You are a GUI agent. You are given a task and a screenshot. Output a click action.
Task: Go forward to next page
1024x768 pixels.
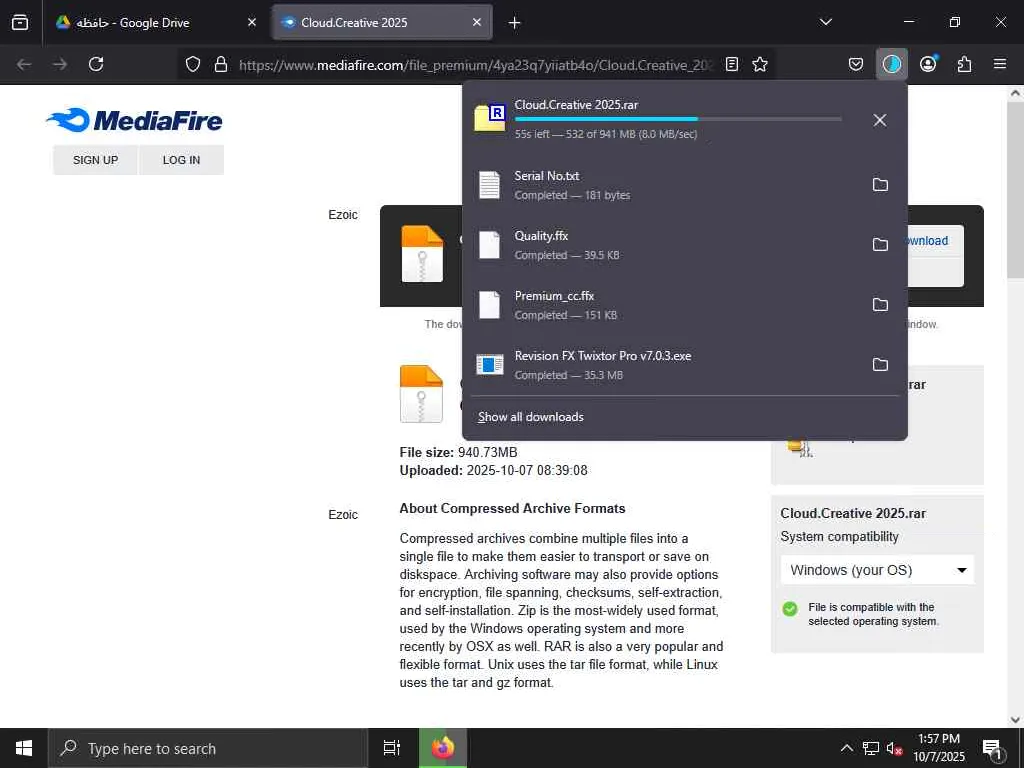60,64
